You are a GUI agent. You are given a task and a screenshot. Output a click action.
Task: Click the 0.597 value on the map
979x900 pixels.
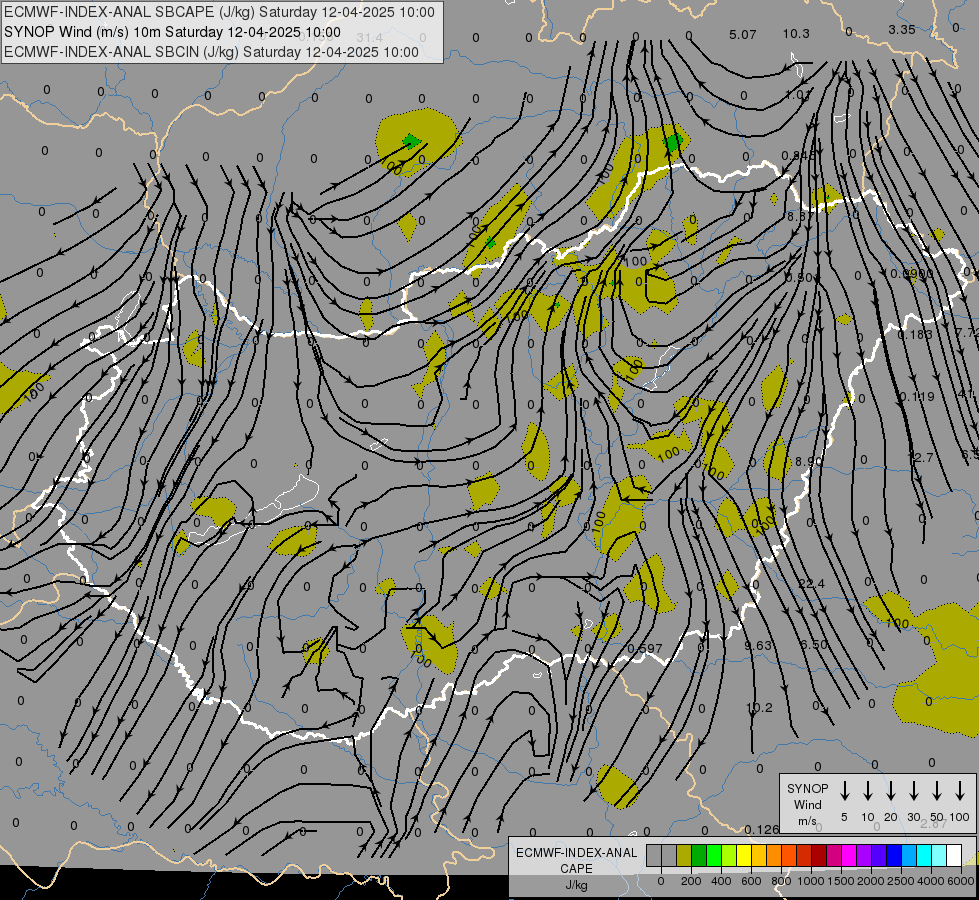644,648
